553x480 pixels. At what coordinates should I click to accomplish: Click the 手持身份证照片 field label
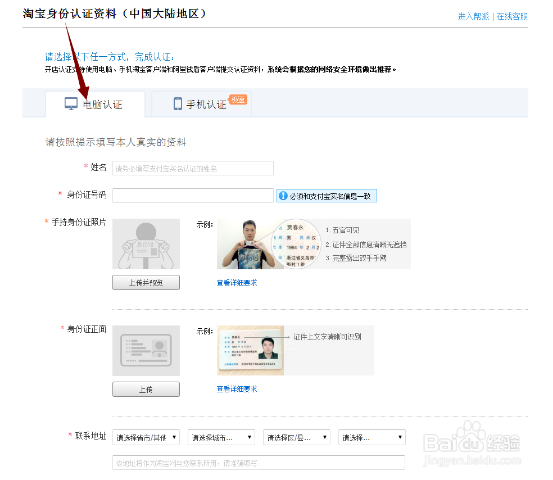[79, 222]
